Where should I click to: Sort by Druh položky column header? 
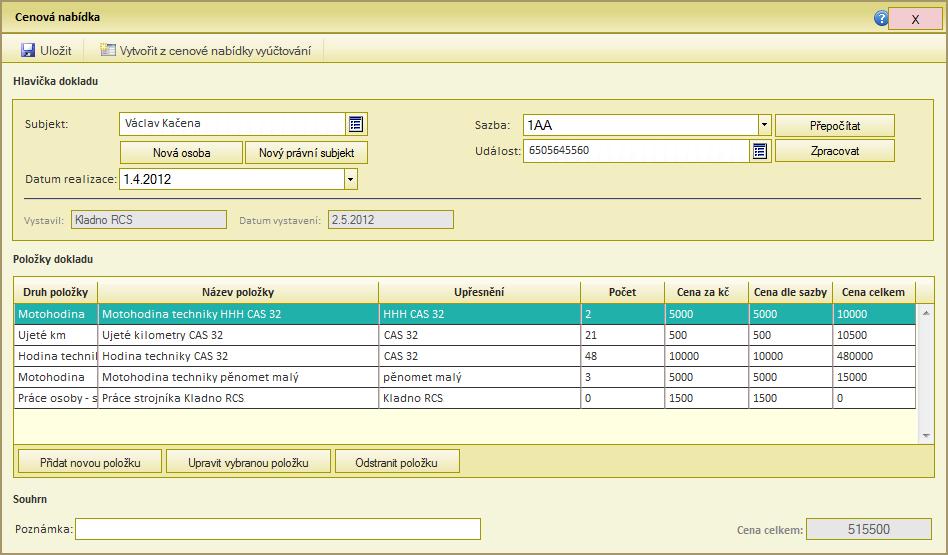click(56, 292)
